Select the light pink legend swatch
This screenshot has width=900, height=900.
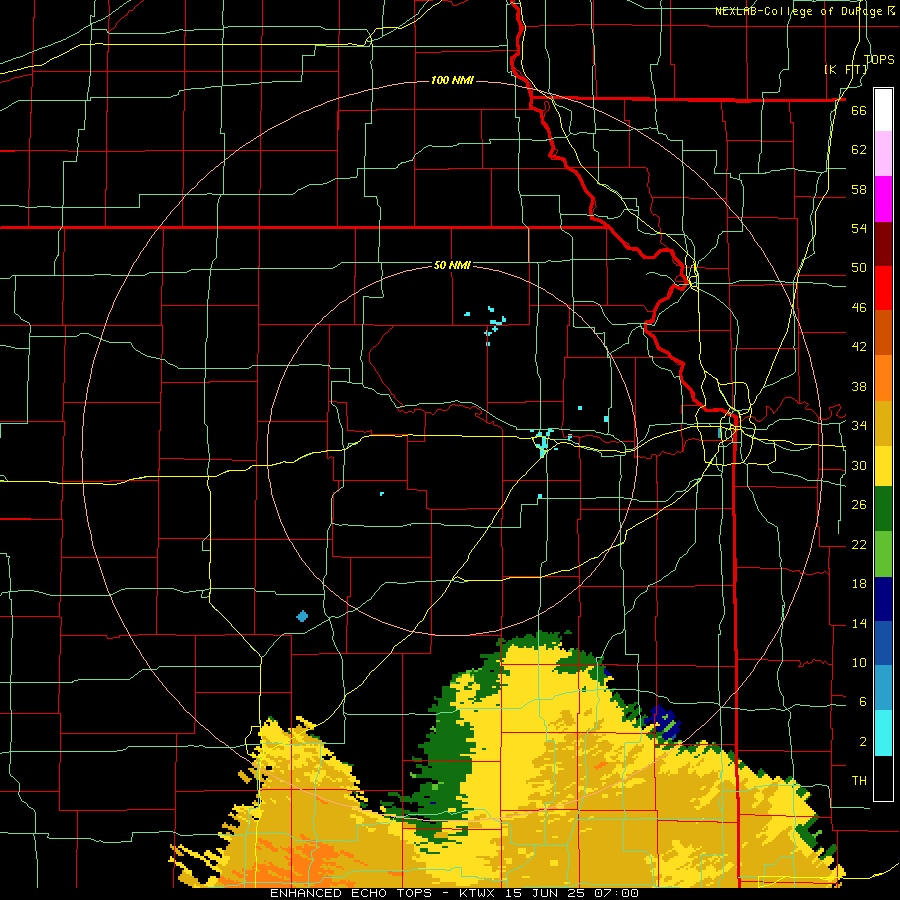click(x=883, y=154)
